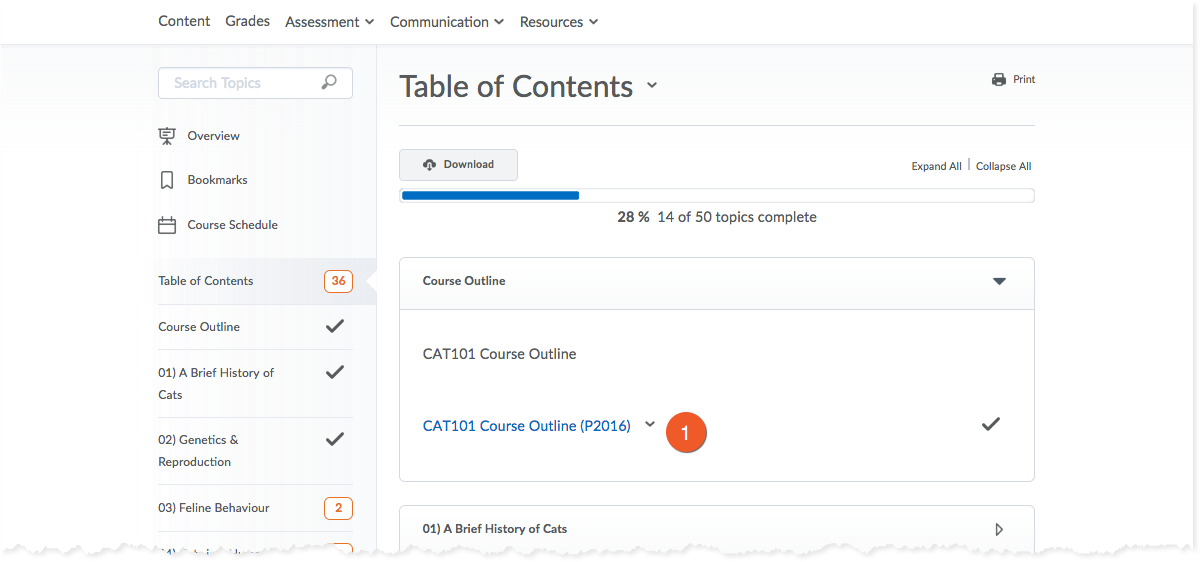Click the orange 36 badge beside Table of Contents
Image resolution: width=1200 pixels, height=562 pixels.
(x=338, y=281)
